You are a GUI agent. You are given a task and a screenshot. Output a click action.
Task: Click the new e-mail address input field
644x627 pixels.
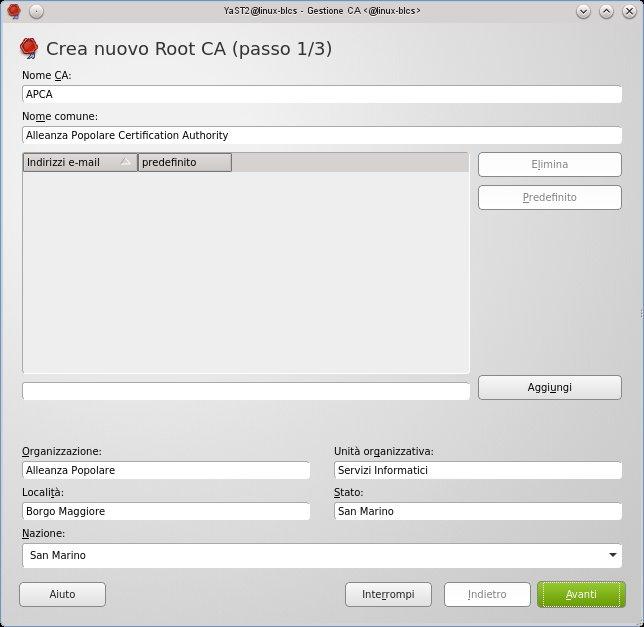pos(245,391)
